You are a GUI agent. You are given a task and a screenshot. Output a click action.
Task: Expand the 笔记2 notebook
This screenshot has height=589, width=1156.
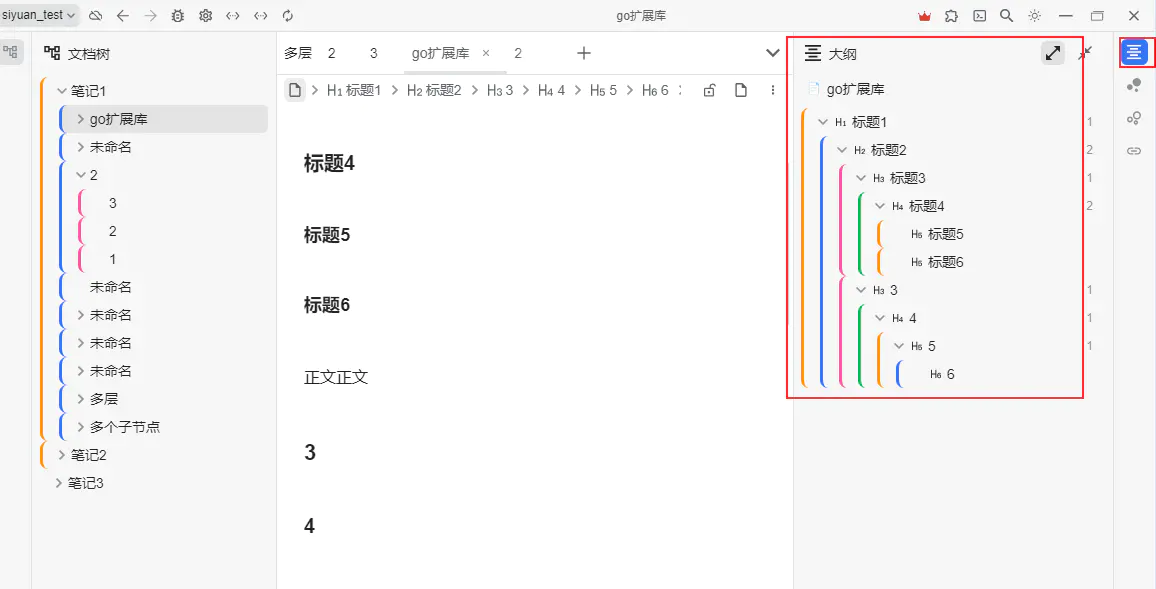[x=62, y=455]
